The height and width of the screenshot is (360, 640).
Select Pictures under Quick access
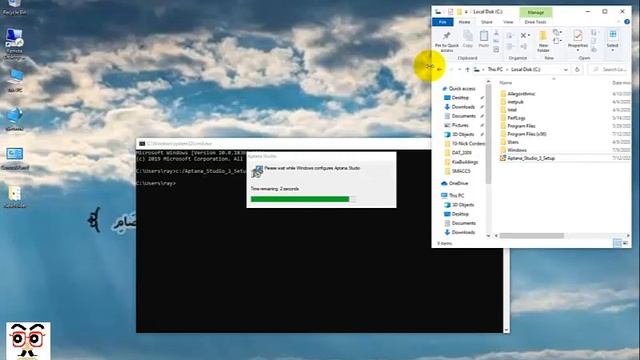tap(460, 125)
